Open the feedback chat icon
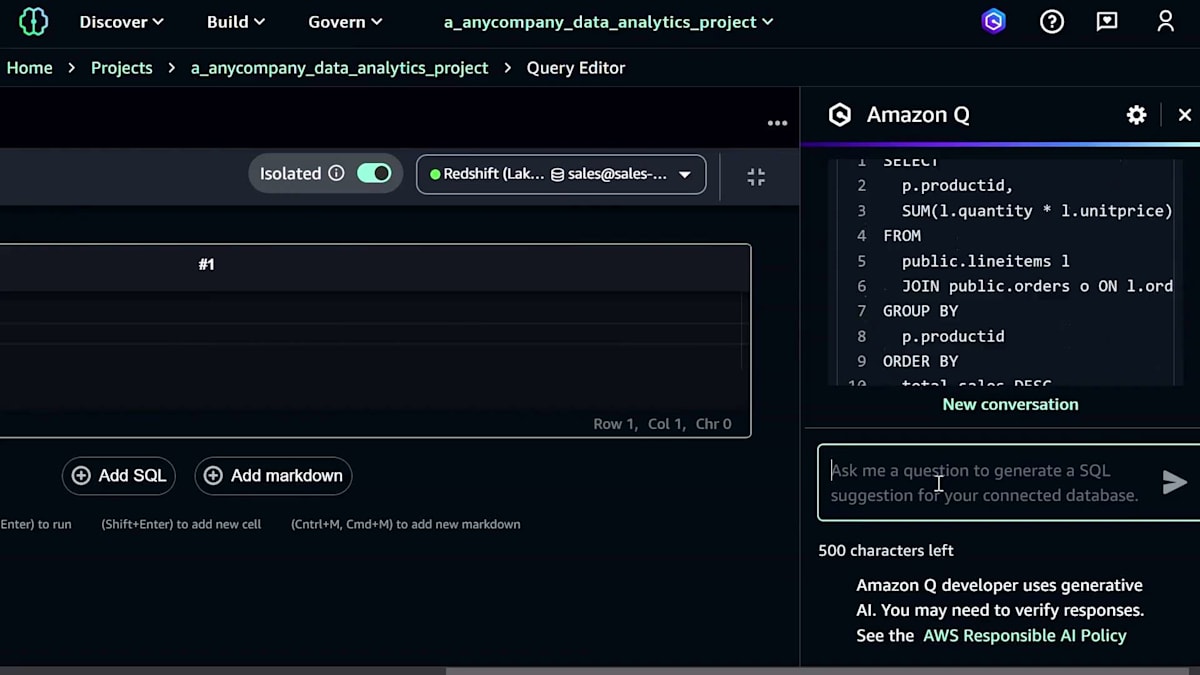This screenshot has height=675, width=1200. click(x=1107, y=22)
